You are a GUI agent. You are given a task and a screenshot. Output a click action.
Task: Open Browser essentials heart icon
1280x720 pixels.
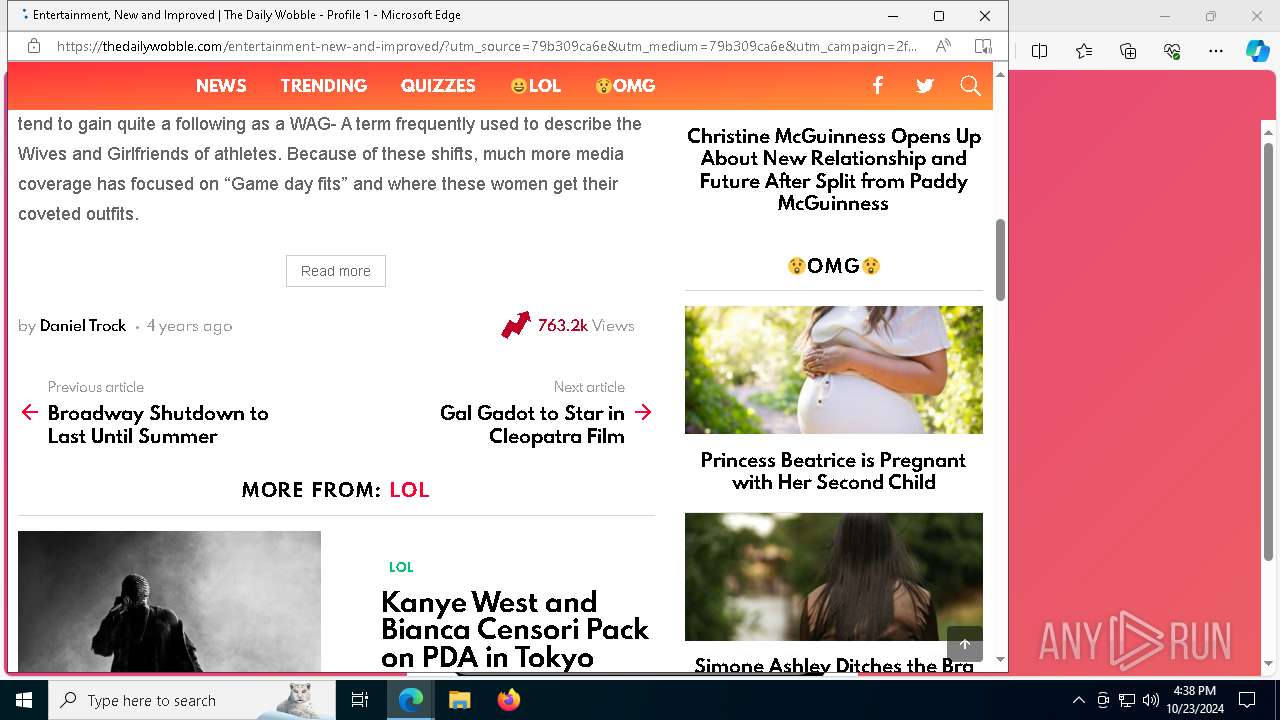tap(1172, 51)
